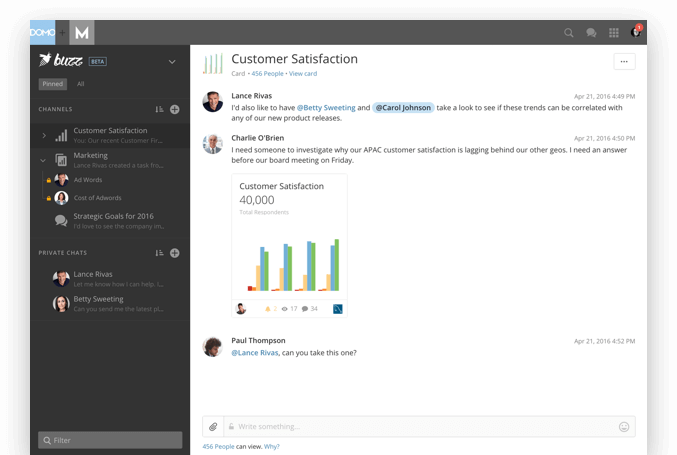Click Charlie O'Brien's avatar
677x455 pixels.
pos(213,144)
